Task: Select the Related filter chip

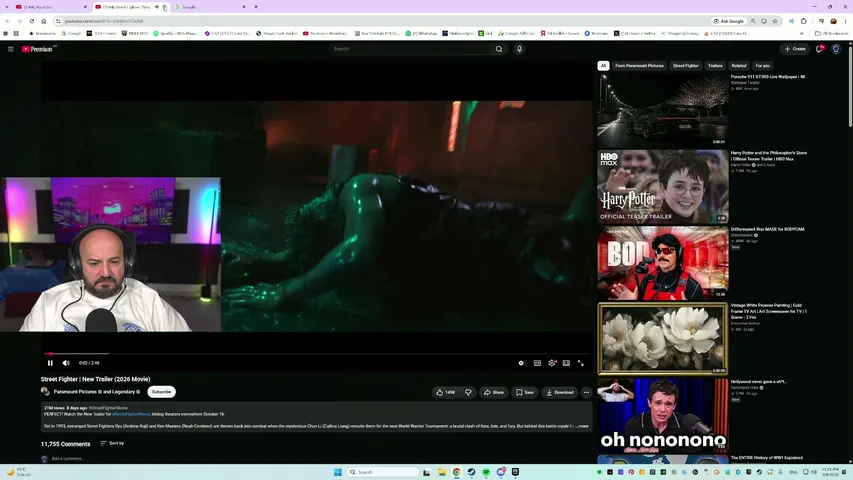Action: click(x=739, y=65)
